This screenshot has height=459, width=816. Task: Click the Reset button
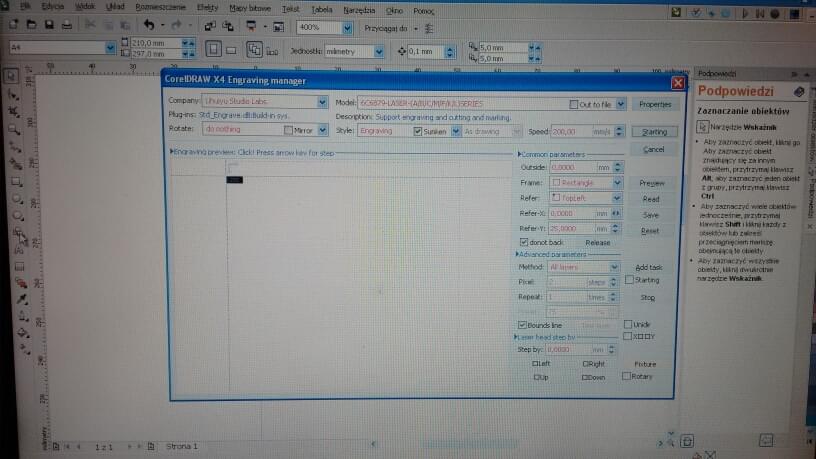pos(649,231)
